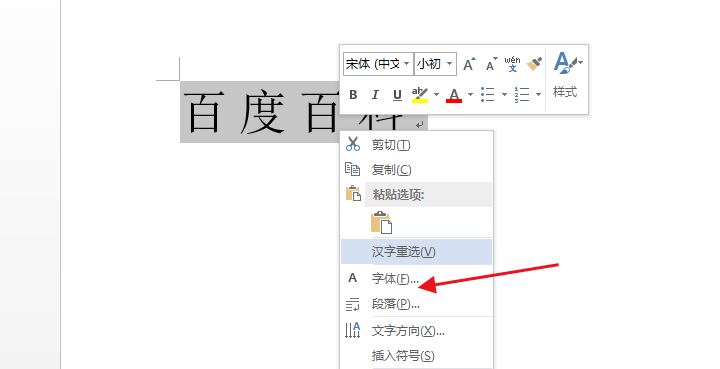Choose 剪切(T) from context menu
Image resolution: width=720 pixels, height=369 pixels.
click(x=416, y=145)
